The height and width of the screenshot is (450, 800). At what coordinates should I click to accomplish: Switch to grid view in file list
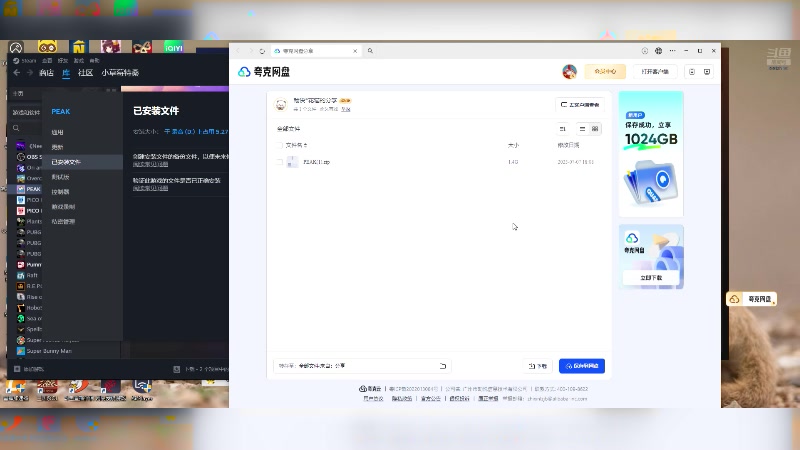[595, 129]
